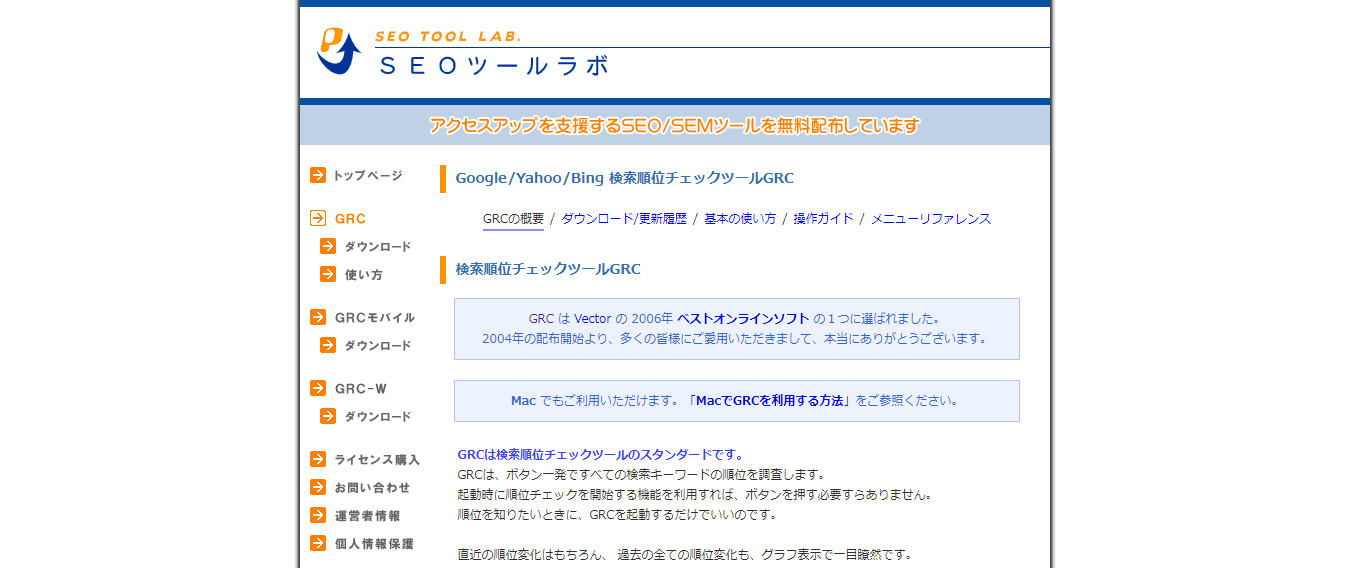Open お問い合わせ page
Screen dimensions: 1349x568
372,487
